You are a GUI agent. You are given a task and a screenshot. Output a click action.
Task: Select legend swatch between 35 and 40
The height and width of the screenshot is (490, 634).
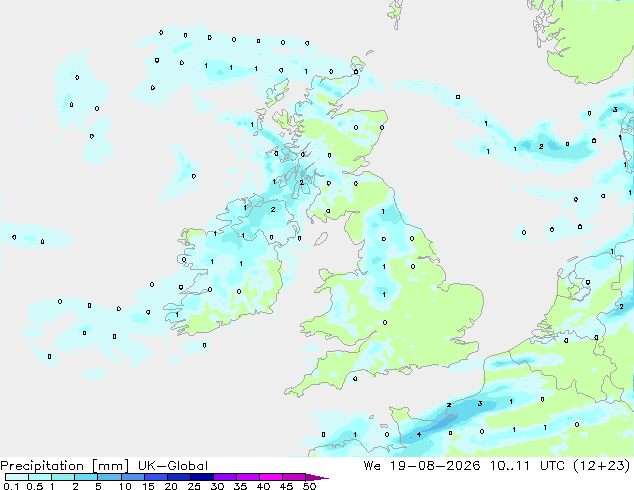(248, 477)
